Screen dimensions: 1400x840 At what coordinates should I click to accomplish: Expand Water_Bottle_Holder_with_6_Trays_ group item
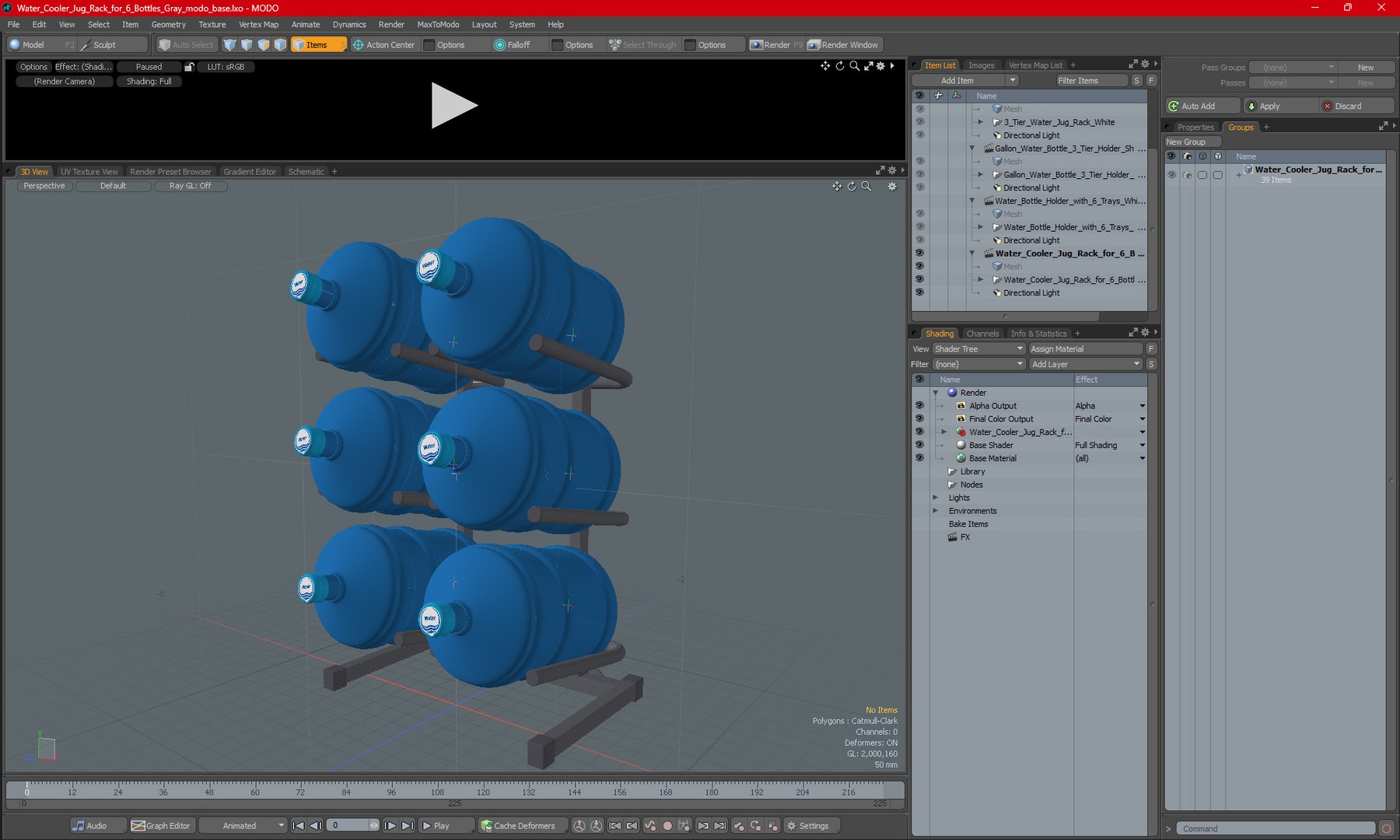pos(981,227)
